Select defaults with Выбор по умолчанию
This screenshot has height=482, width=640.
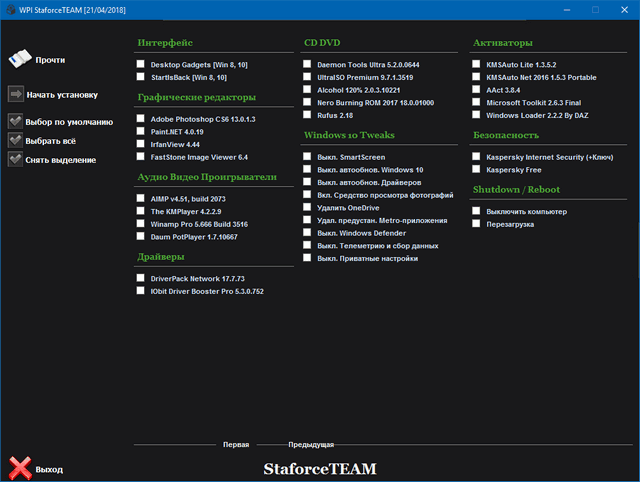[69, 122]
